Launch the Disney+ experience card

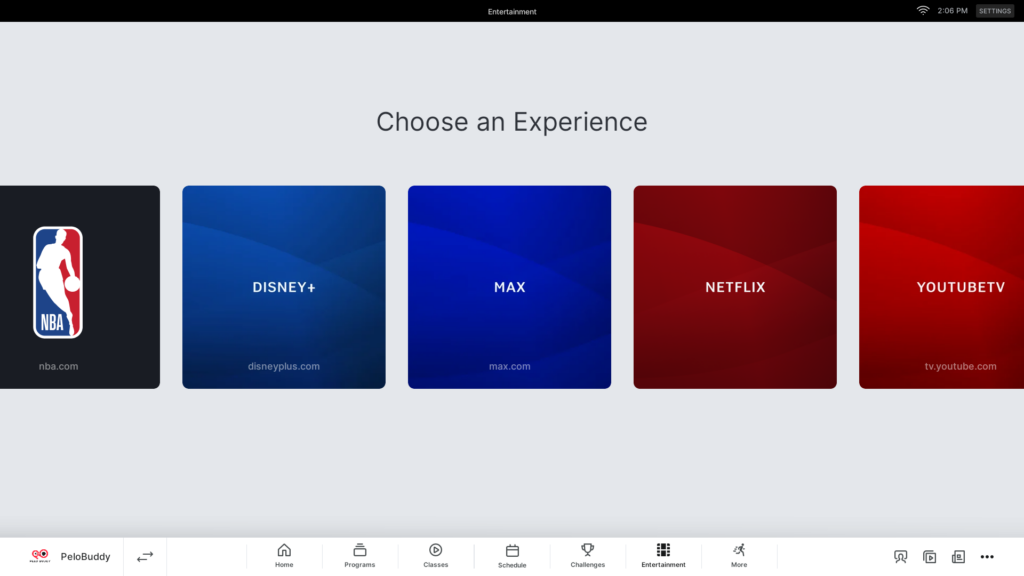[284, 287]
